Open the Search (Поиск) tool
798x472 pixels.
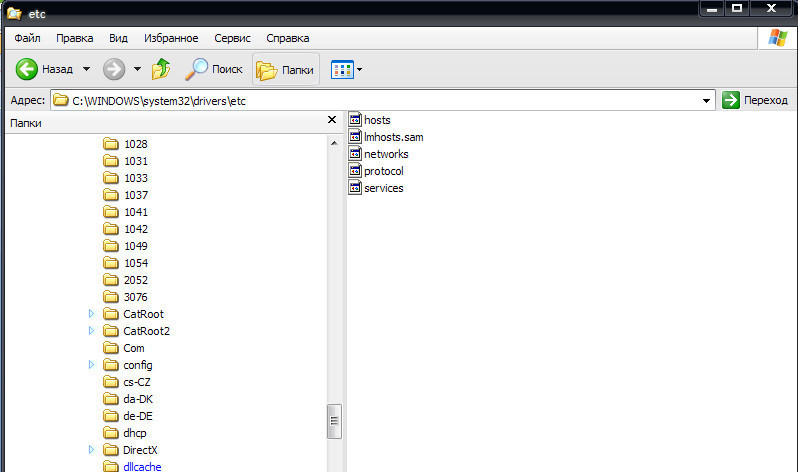[x=214, y=70]
